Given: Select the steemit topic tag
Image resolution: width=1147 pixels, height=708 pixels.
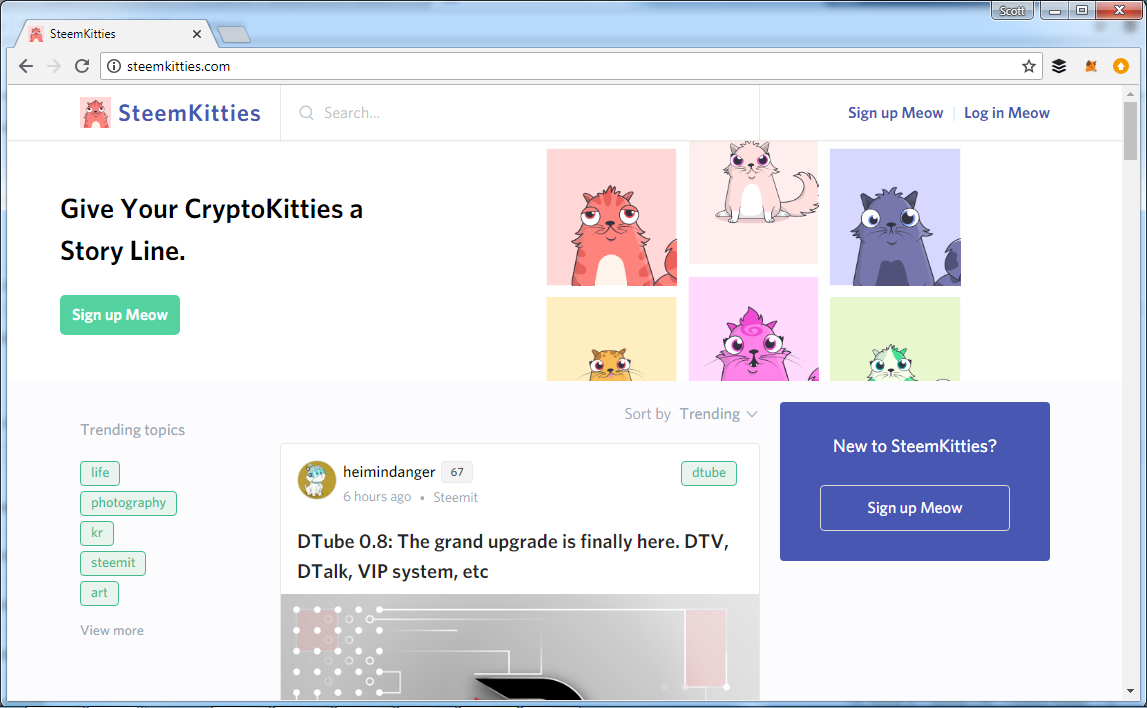Looking at the screenshot, I should point(113,562).
